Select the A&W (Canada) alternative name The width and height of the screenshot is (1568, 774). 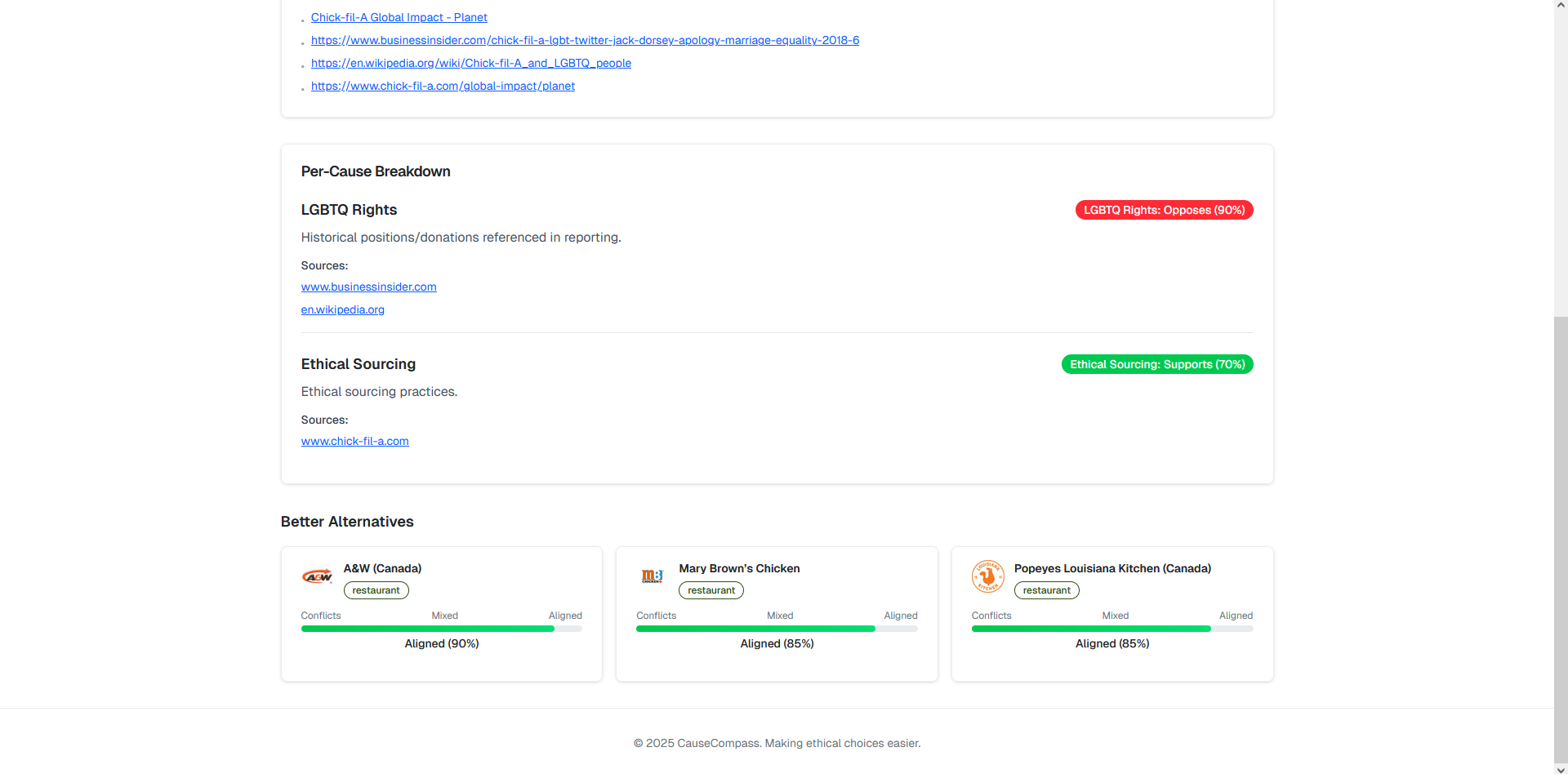pyautogui.click(x=382, y=568)
